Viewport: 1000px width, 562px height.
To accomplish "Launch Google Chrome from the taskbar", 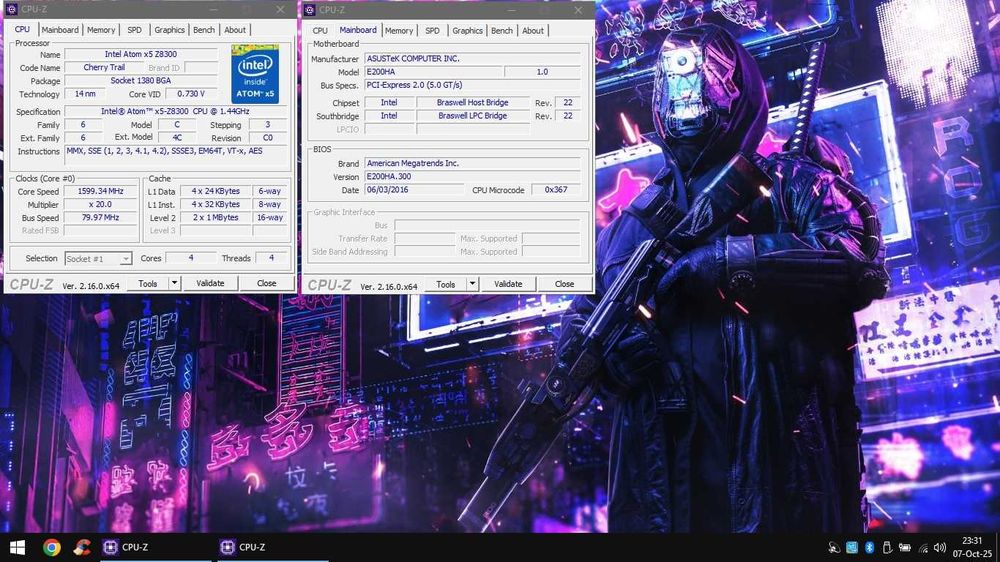I will click(x=52, y=547).
